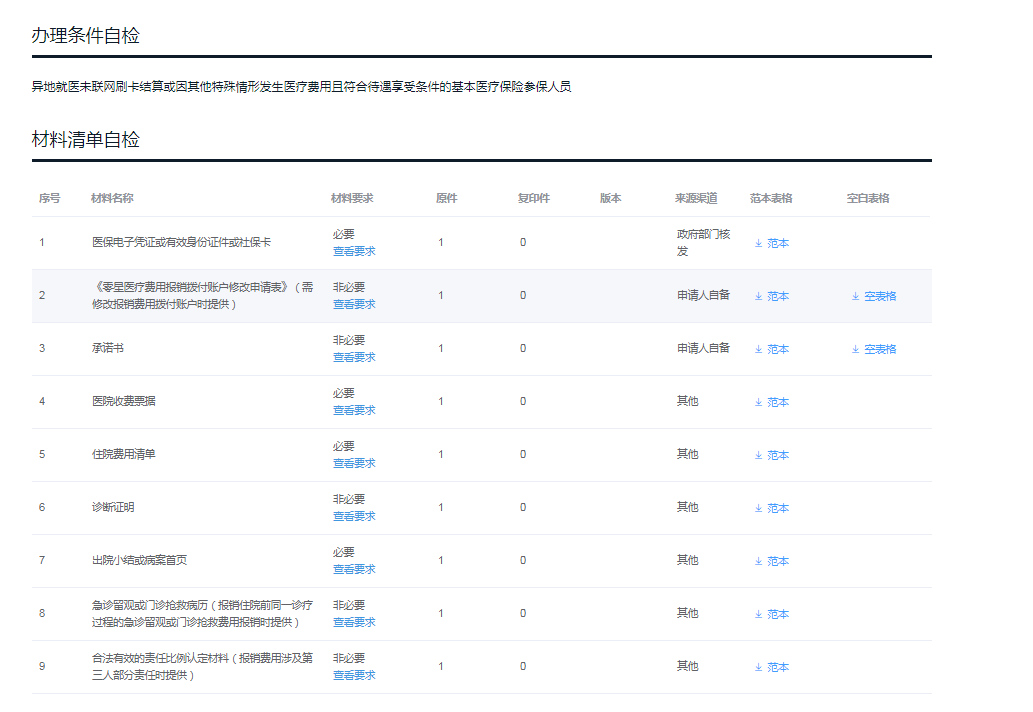
Task: Download 范本 for 合法有效的责任比例认定材料
Action: (777, 667)
